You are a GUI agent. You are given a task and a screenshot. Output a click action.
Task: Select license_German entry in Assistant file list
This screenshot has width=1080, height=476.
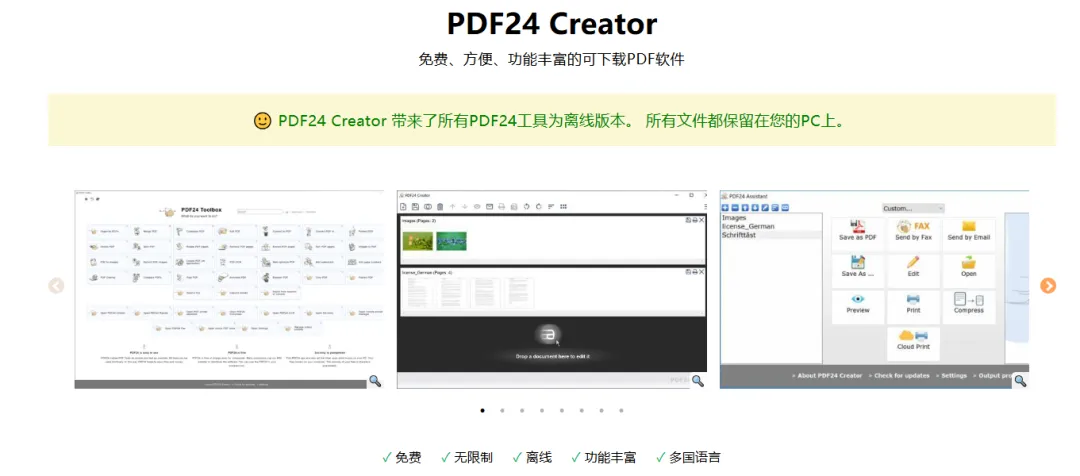tap(771, 227)
